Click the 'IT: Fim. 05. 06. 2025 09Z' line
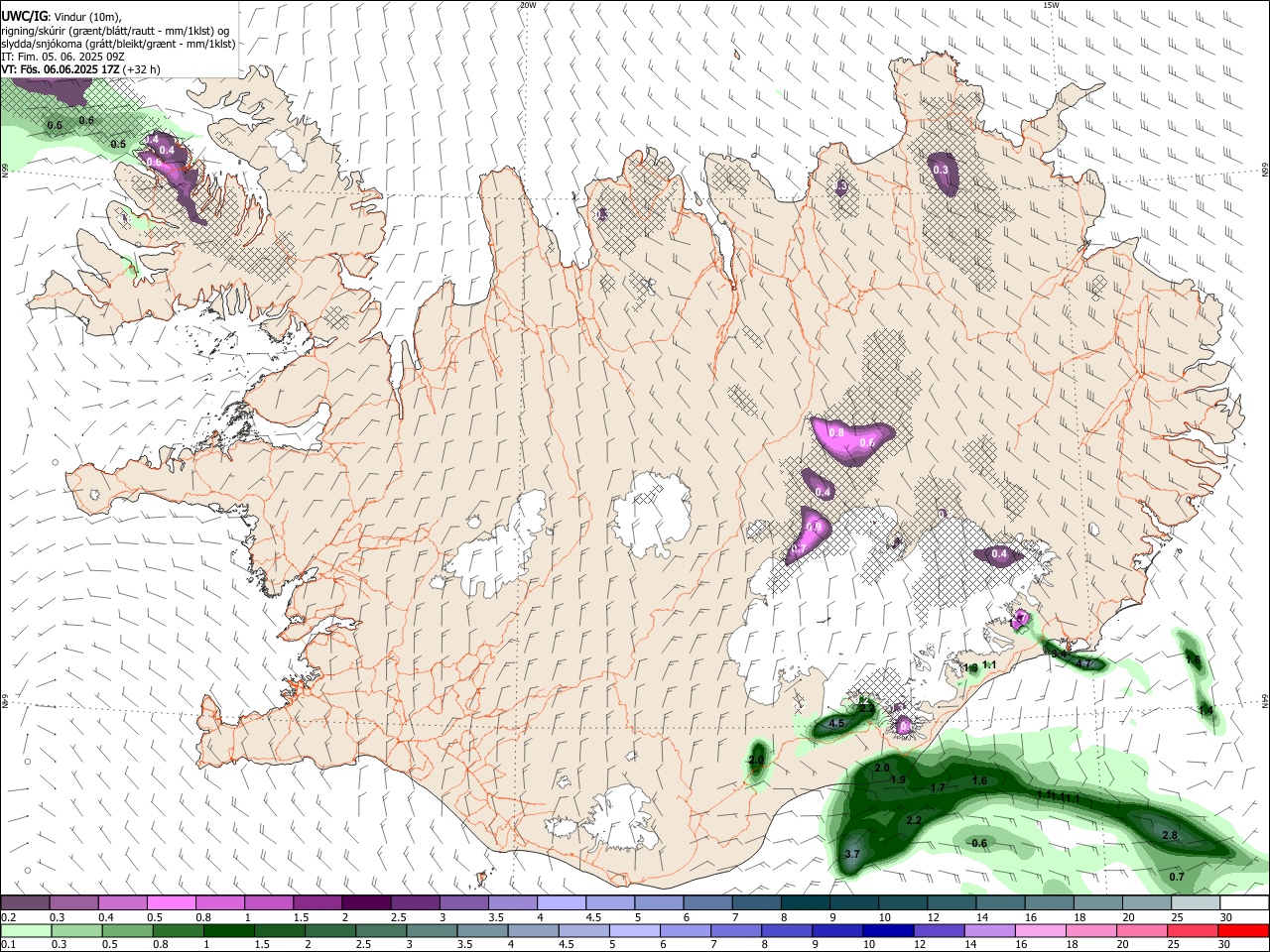The image size is (1270, 952). (x=63, y=57)
